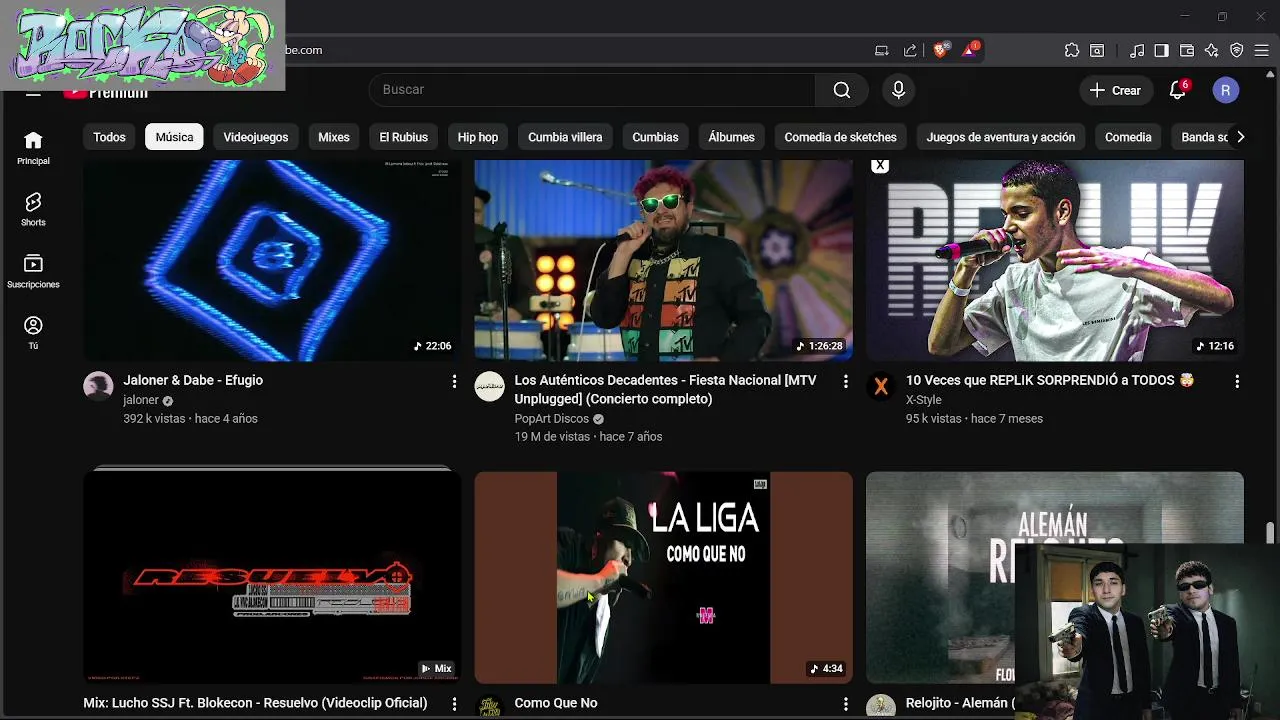Click the install app icon in address bar
The image size is (1280, 720).
(881, 50)
